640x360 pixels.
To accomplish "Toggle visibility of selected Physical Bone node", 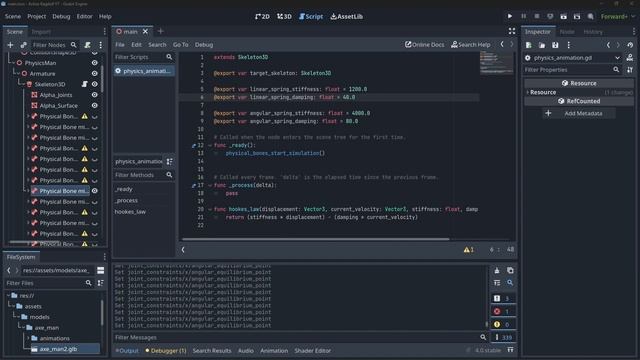I will tap(94, 191).
